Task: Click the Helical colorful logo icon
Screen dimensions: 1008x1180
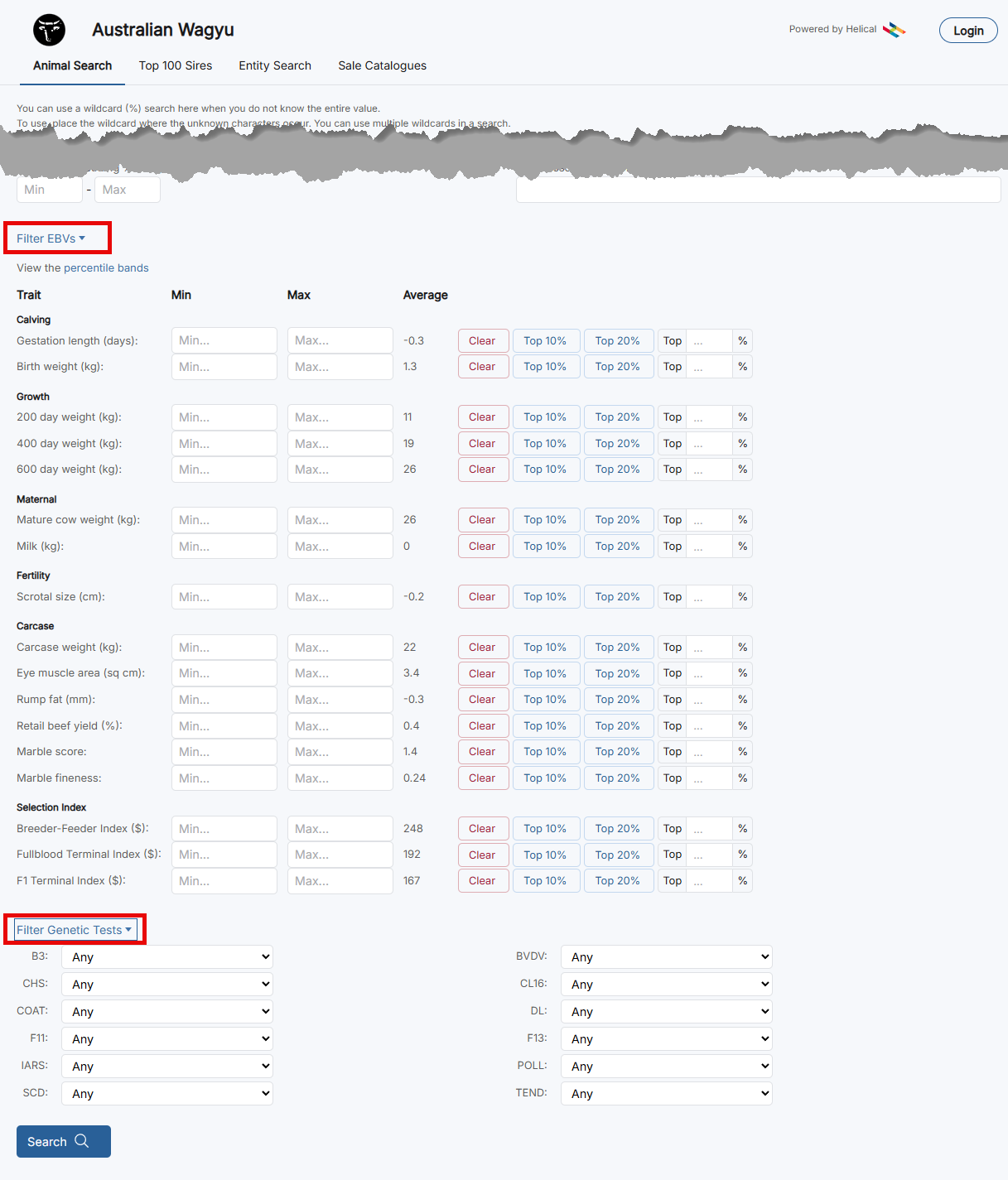Action: (x=894, y=30)
